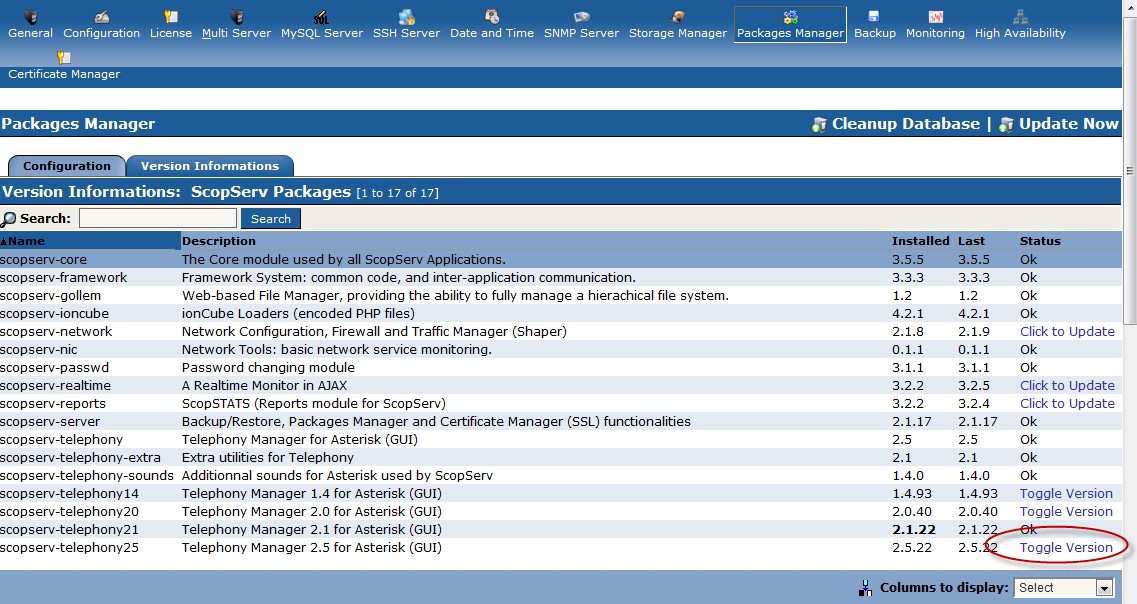Open the Backup icon
The width and height of the screenshot is (1137, 604).
click(875, 16)
